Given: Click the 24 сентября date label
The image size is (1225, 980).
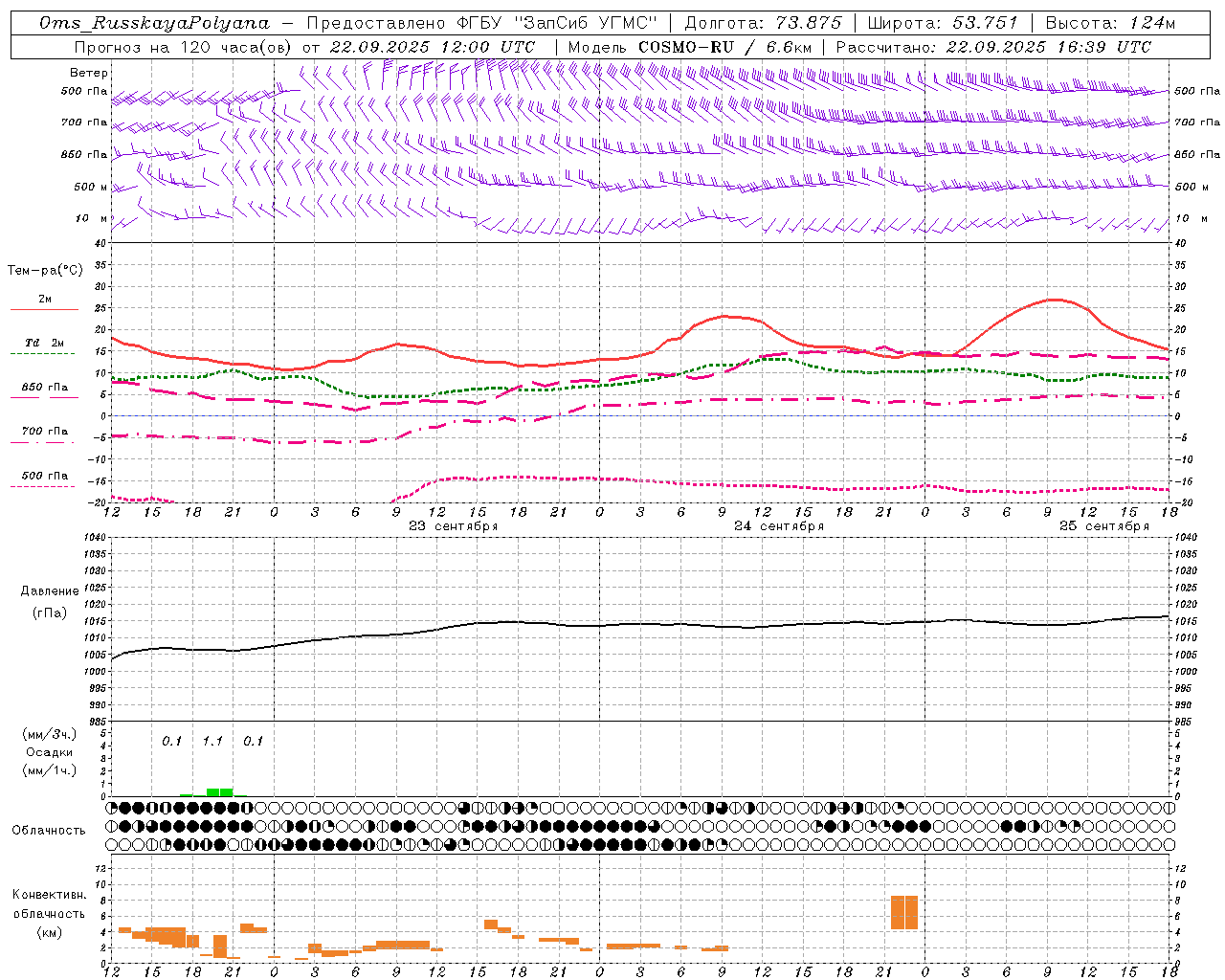Looking at the screenshot, I should tap(779, 526).
